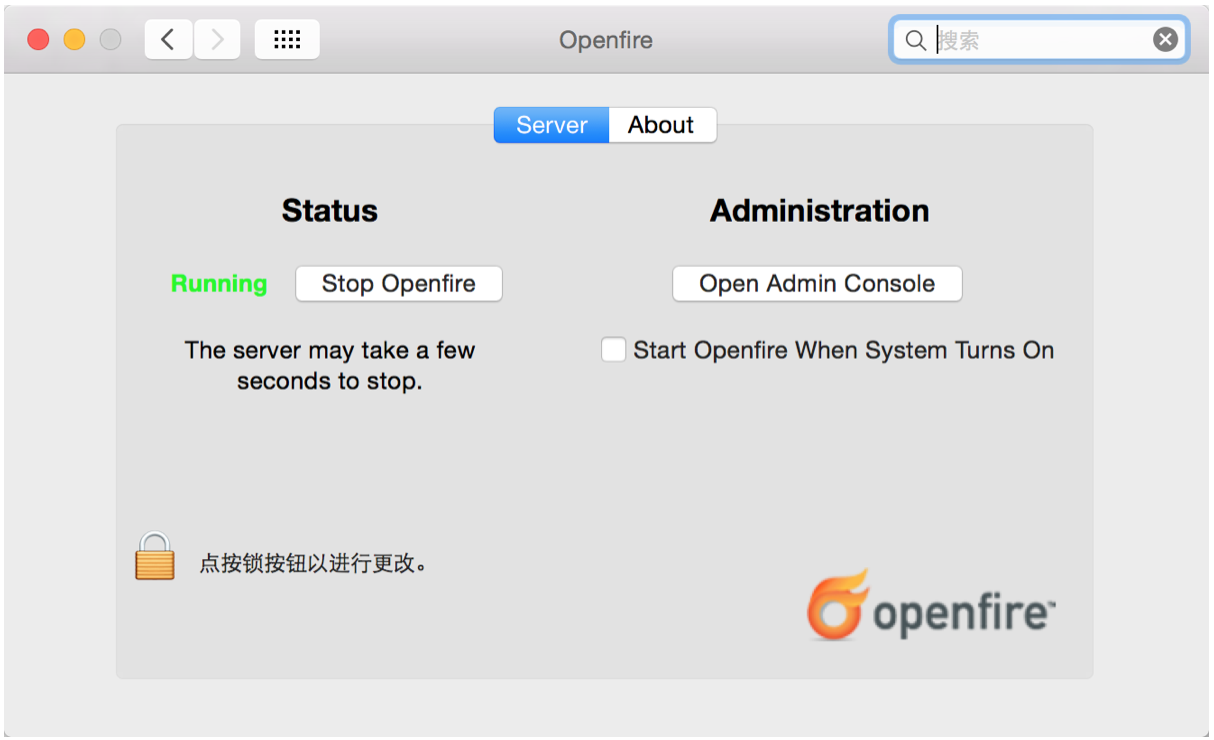Click the green Running status text
Image resolution: width=1214 pixels, height=740 pixels.
pyautogui.click(x=219, y=284)
